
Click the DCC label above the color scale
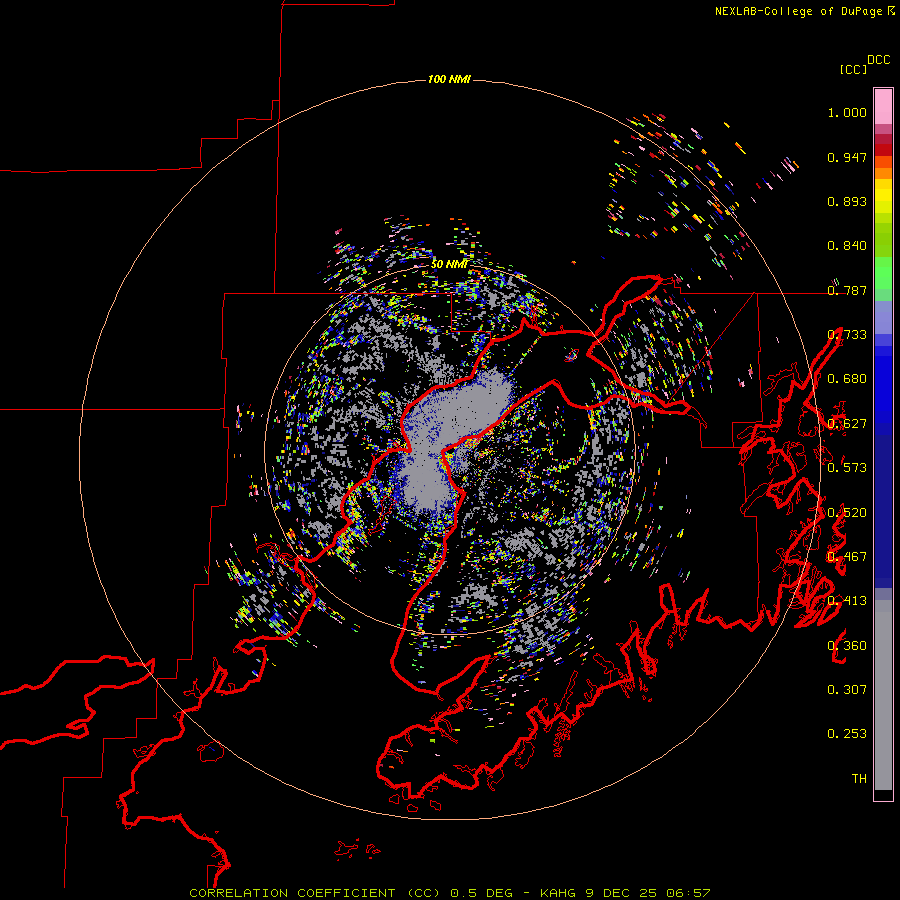pyautogui.click(x=879, y=60)
